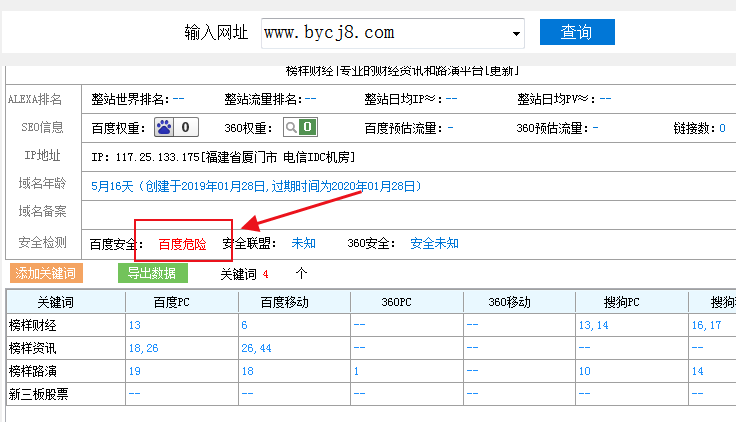
Task: Click 百度PC rank 18, 26 cell
Action: pyautogui.click(x=144, y=348)
